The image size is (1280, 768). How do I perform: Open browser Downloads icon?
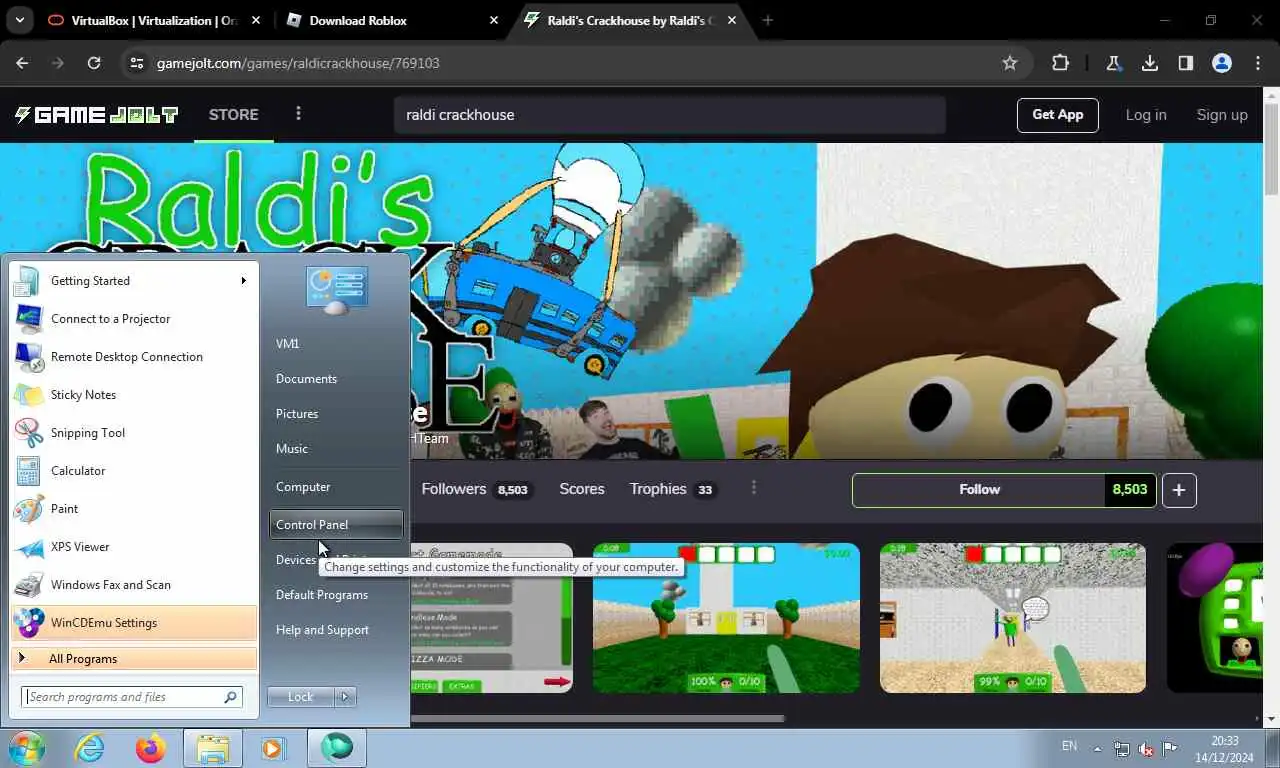coord(1150,63)
